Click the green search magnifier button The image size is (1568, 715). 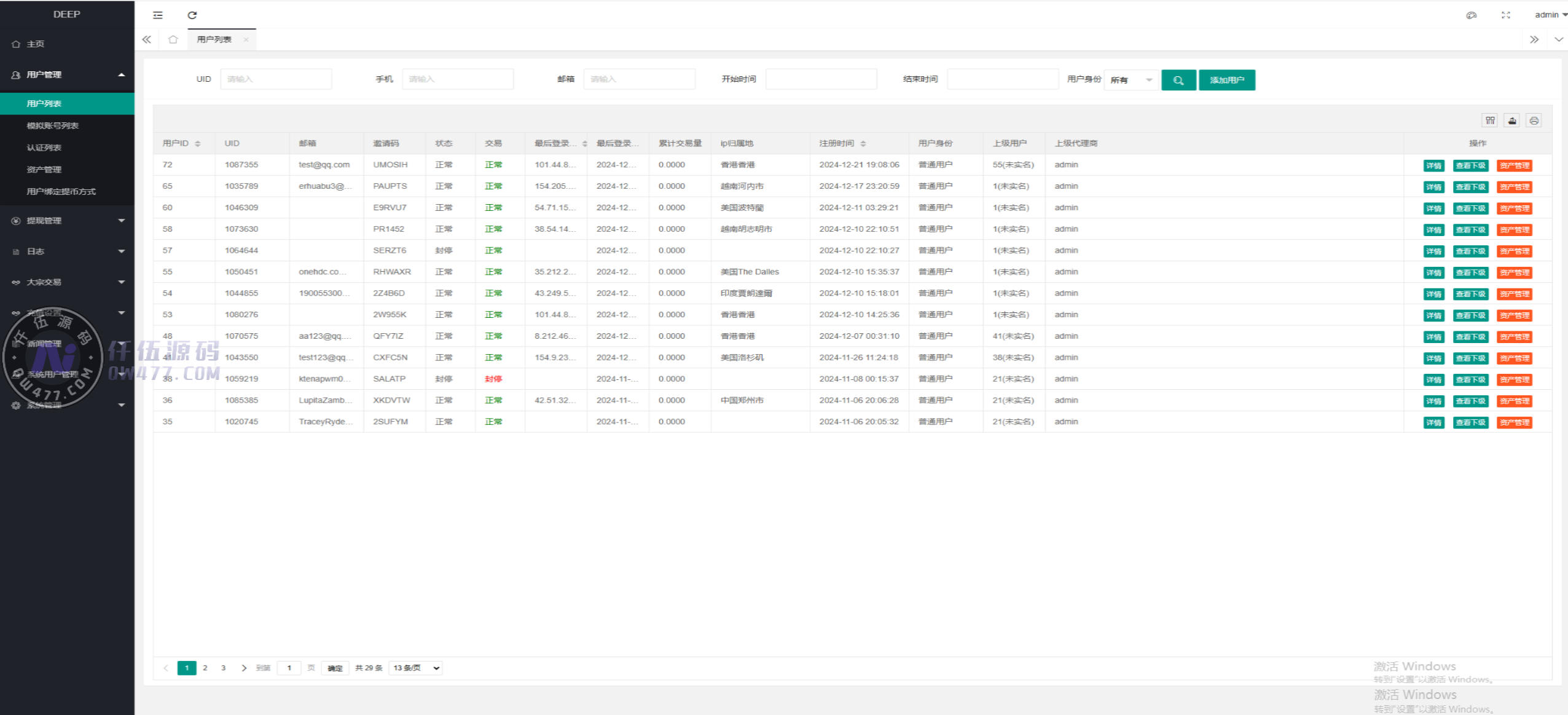(1178, 80)
